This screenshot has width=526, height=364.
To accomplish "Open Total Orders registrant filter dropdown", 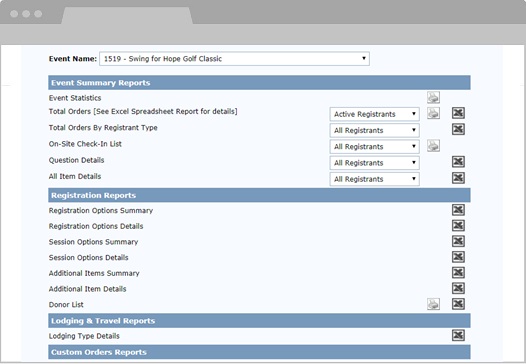I will pos(374,114).
